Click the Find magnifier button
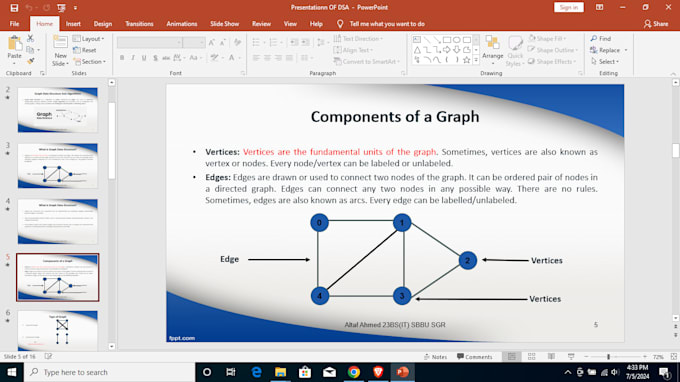The image size is (680, 382). tap(601, 39)
